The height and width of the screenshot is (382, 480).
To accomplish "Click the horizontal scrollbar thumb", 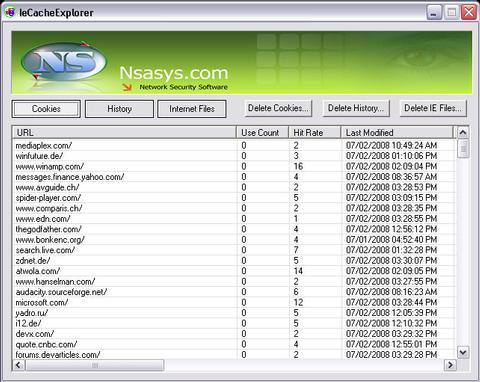I will coord(95,365).
